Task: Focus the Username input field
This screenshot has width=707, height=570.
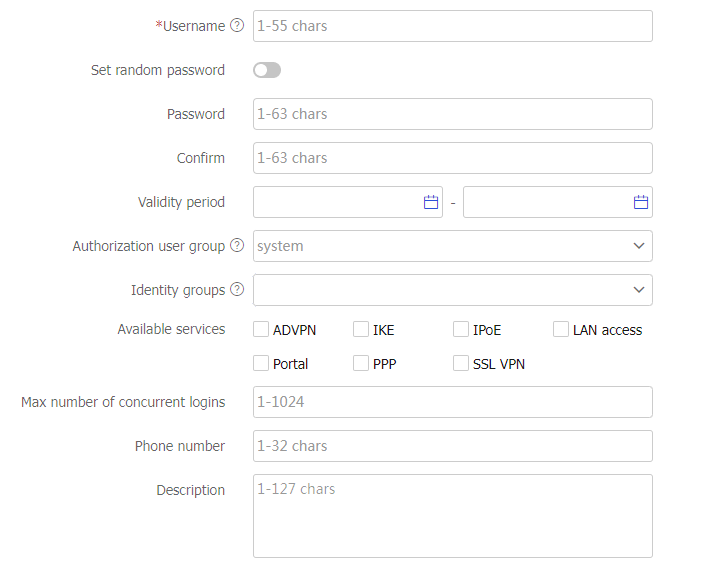Action: click(x=452, y=26)
